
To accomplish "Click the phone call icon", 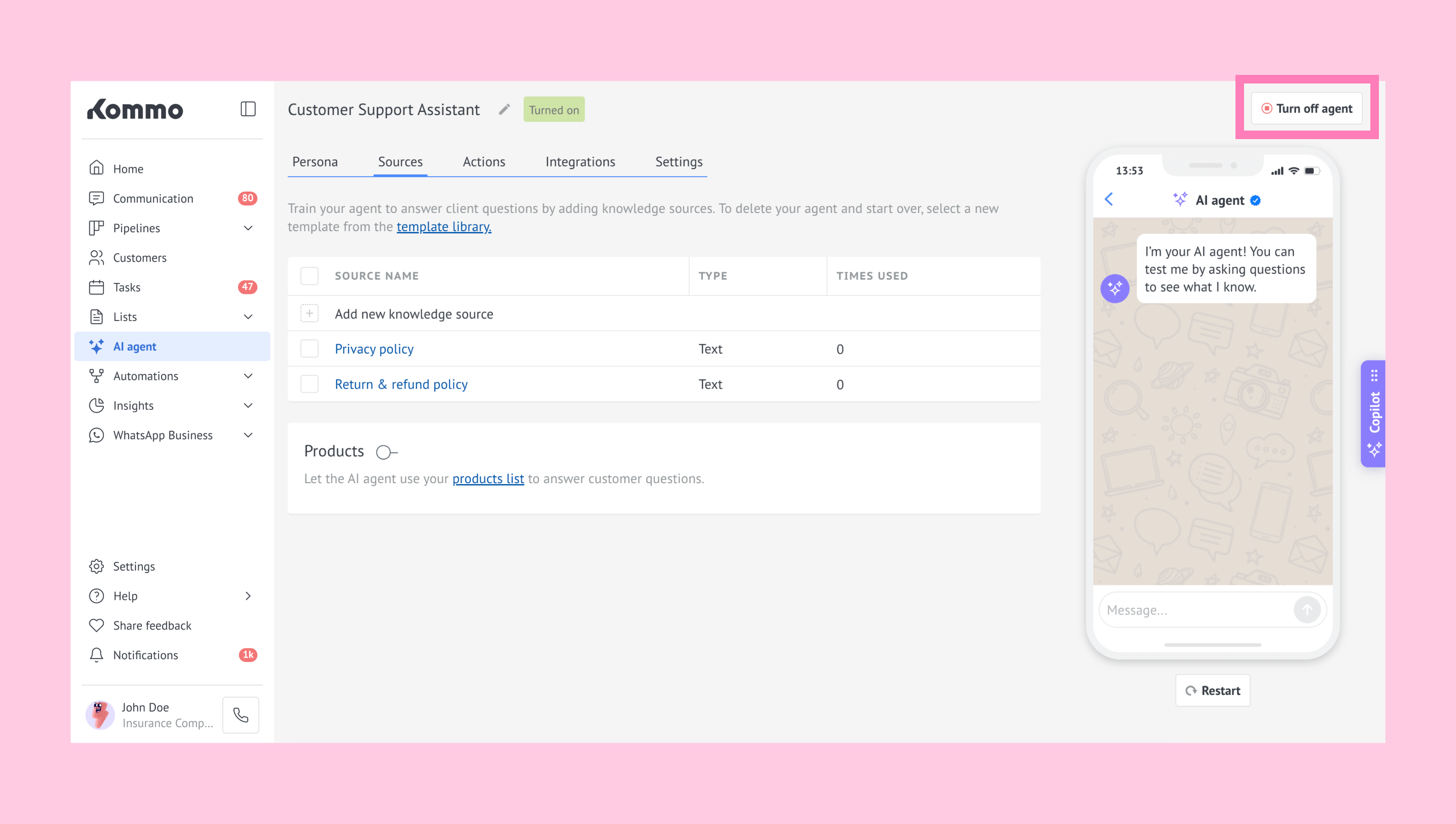I will [x=240, y=715].
